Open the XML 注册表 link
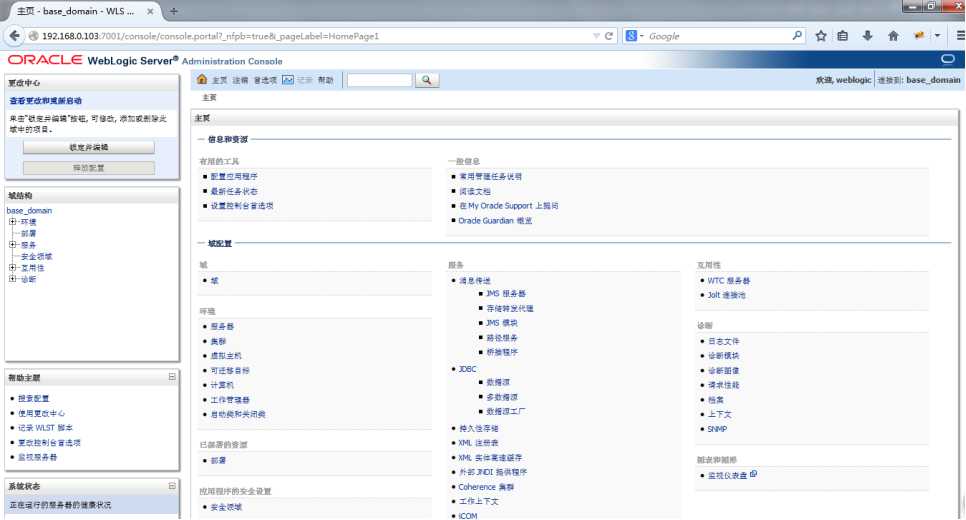Screen dimensions: 966x520 click(479, 442)
